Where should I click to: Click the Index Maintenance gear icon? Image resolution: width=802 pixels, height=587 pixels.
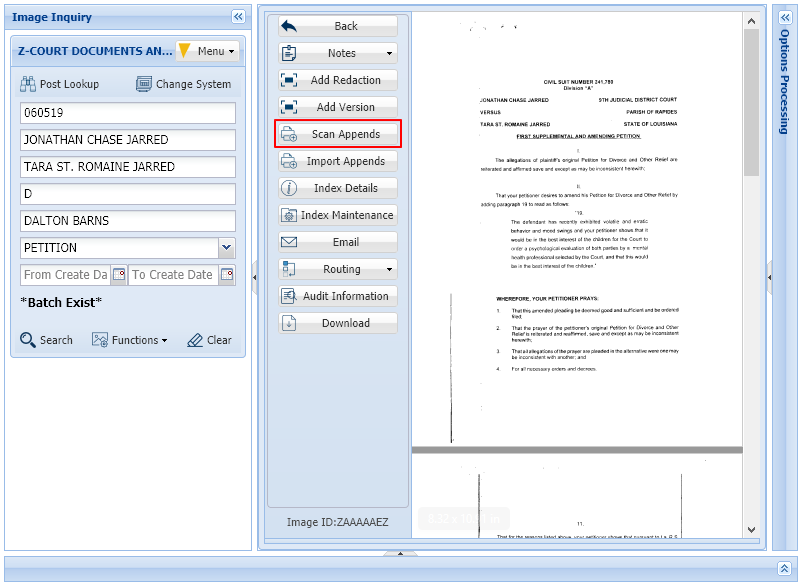coord(289,215)
